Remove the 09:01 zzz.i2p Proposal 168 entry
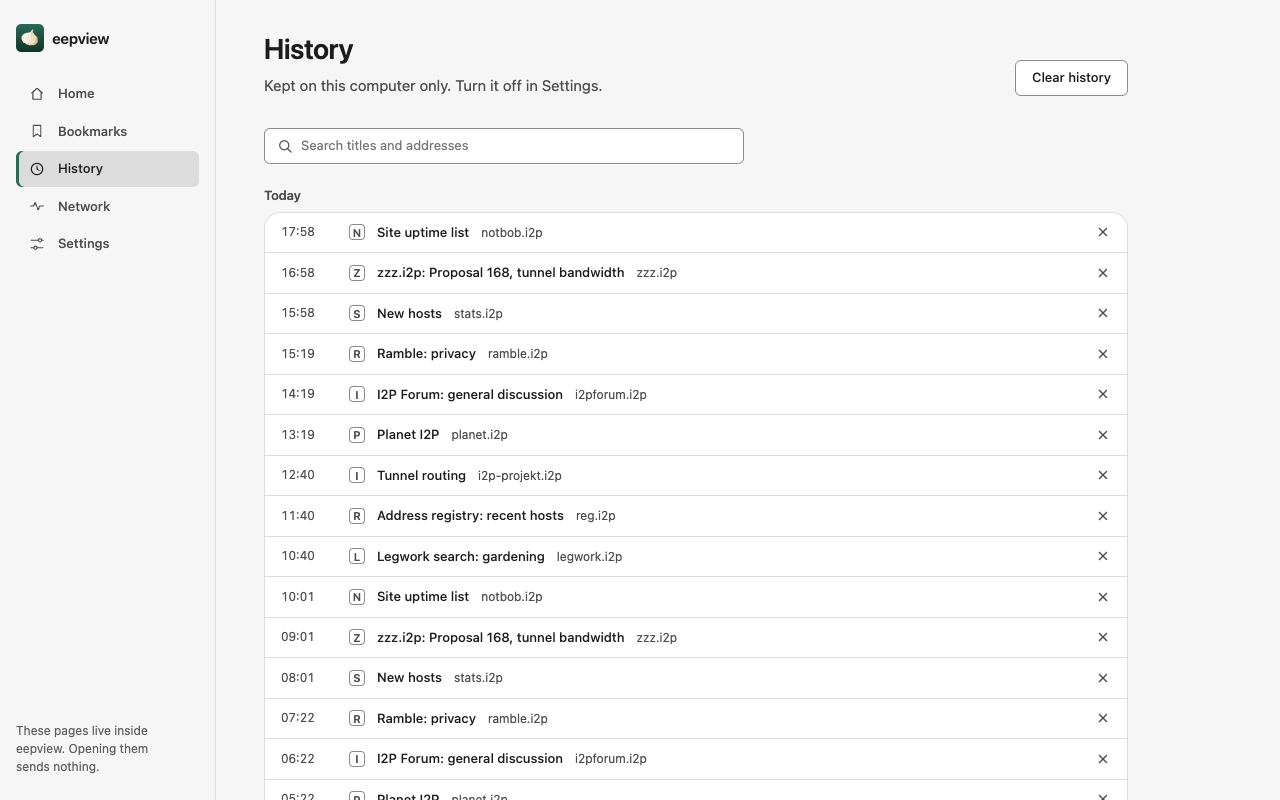The height and width of the screenshot is (800, 1280). (1103, 637)
